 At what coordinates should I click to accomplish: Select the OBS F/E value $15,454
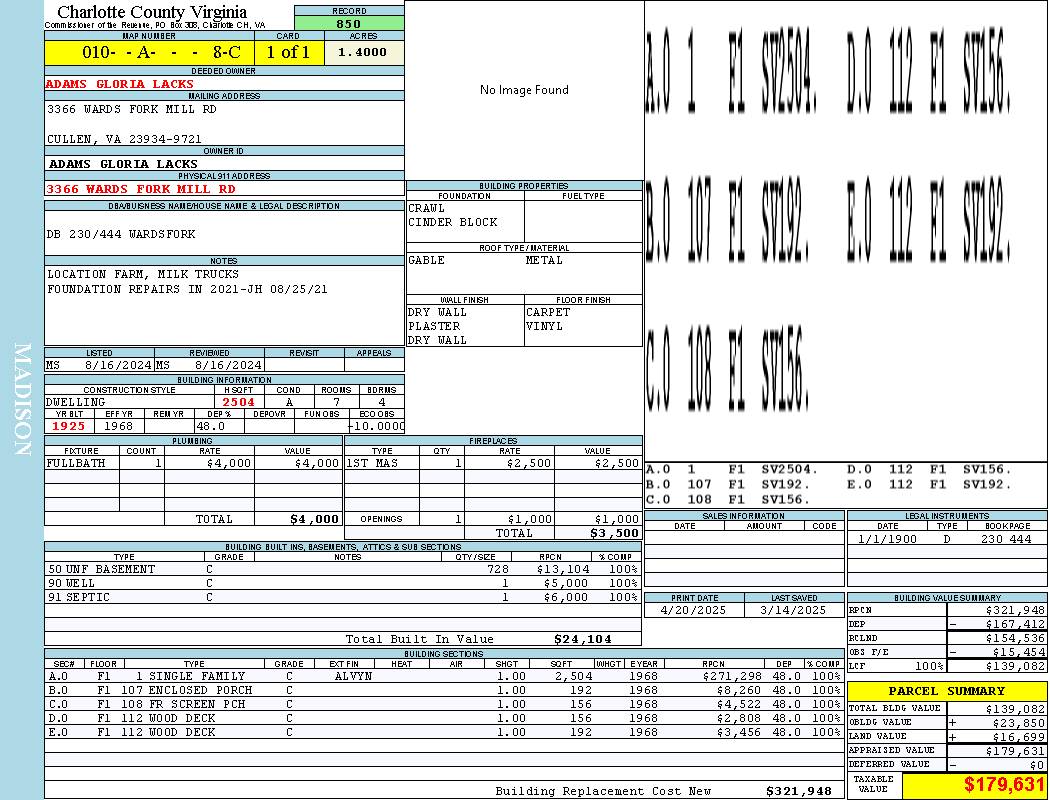tap(1018, 652)
